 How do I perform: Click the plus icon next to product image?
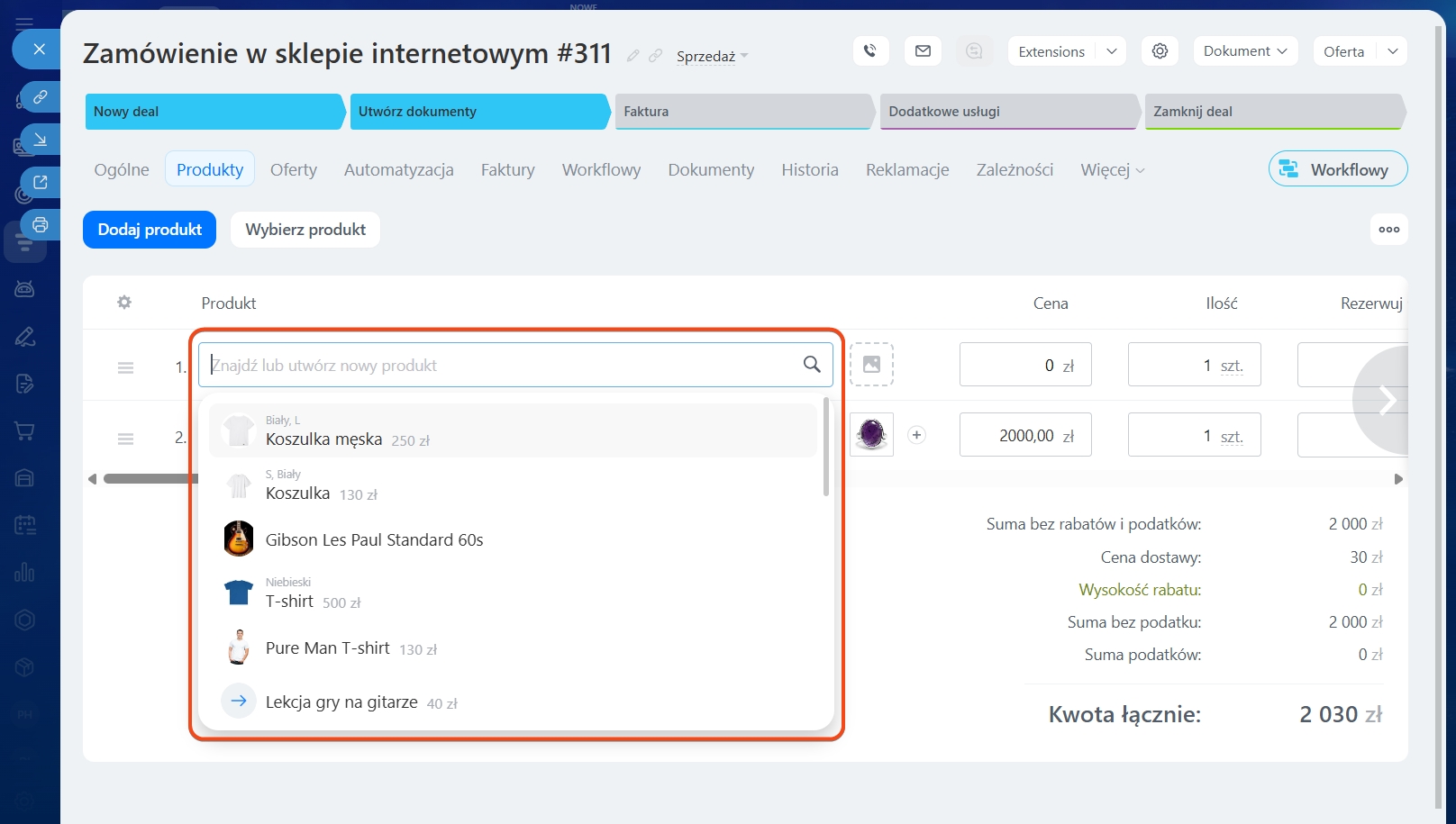[x=916, y=435]
